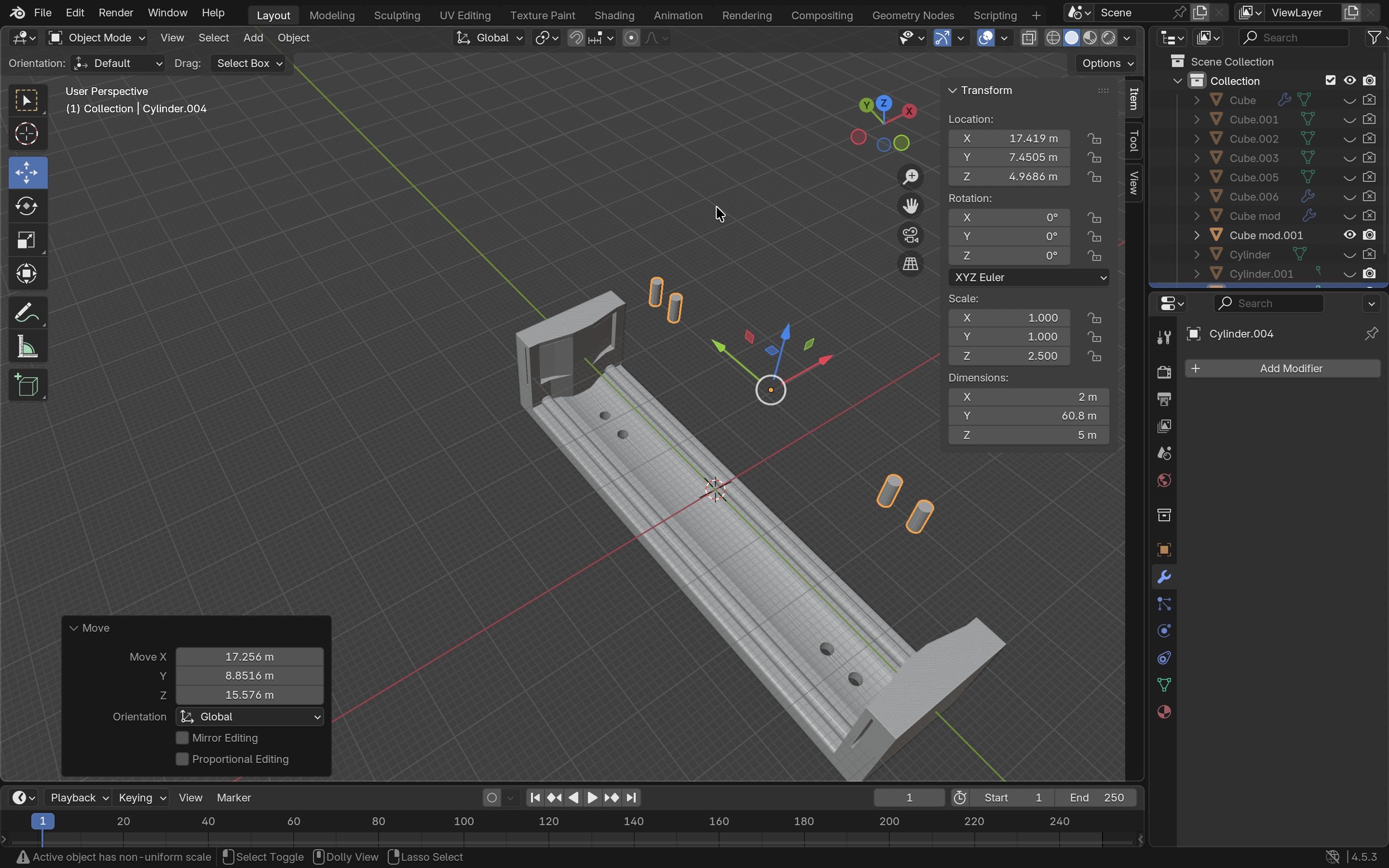Click the Add Modifier button
1389x868 pixels.
tap(1282, 368)
